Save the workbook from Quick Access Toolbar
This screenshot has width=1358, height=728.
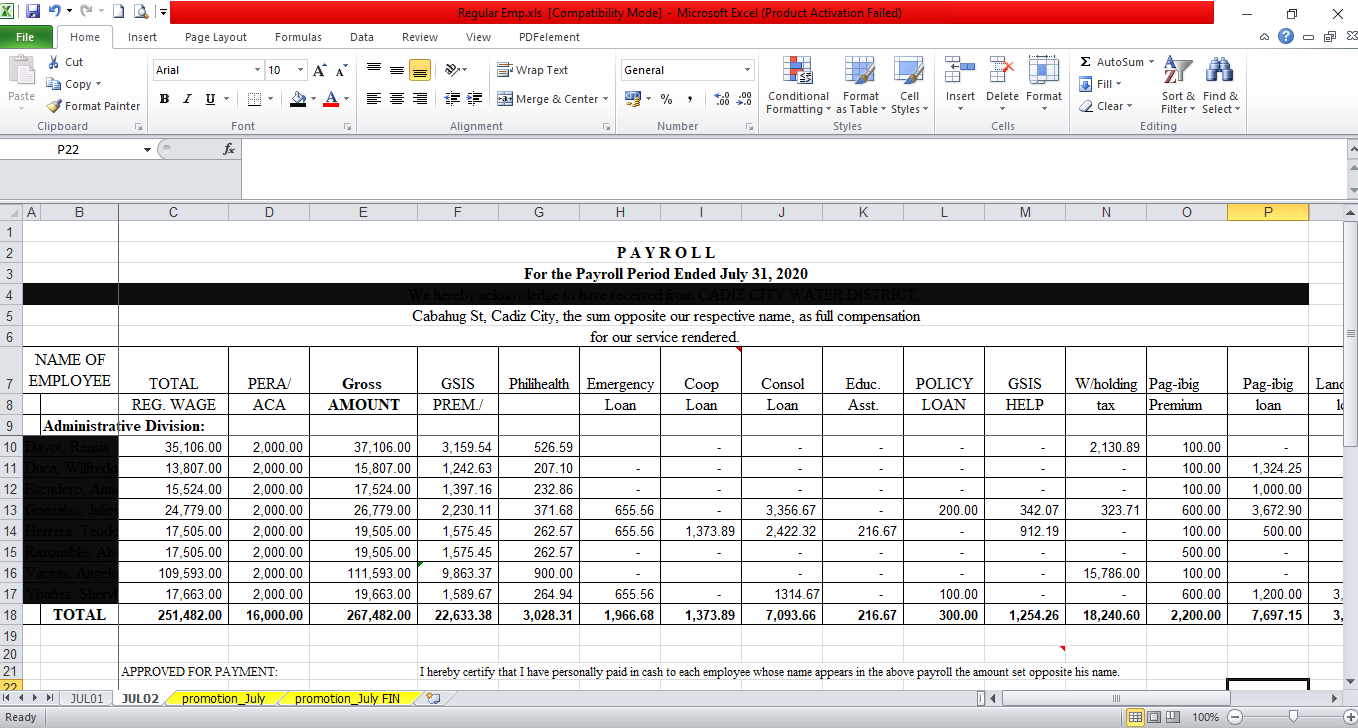tap(33, 13)
